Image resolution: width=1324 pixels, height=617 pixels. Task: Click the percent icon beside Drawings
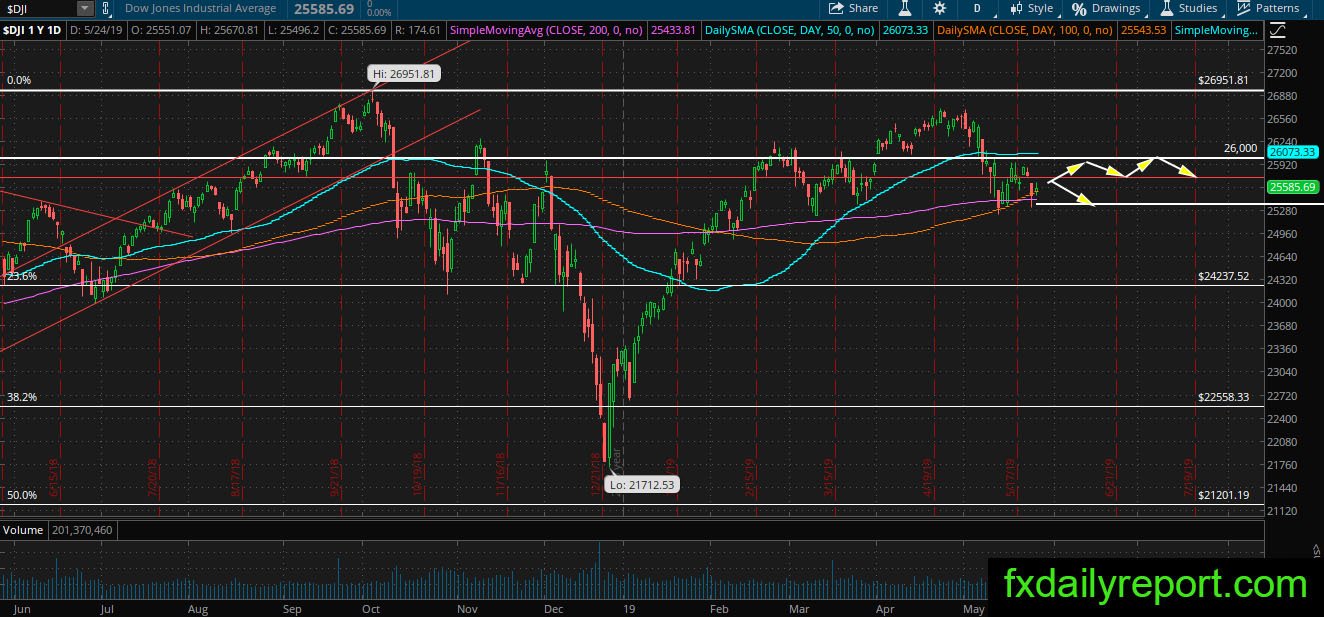pos(1080,8)
